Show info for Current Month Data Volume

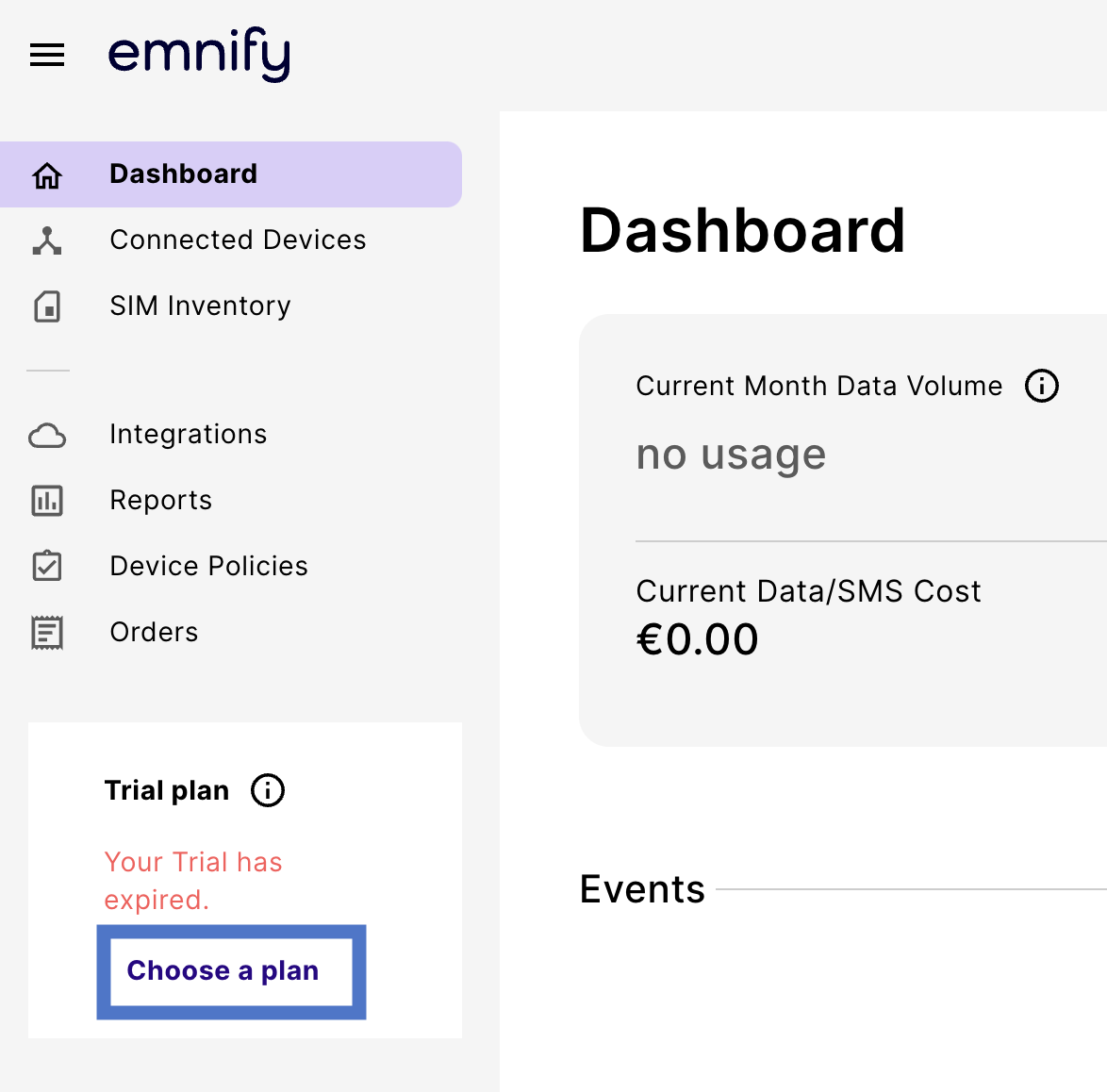pyautogui.click(x=1042, y=386)
